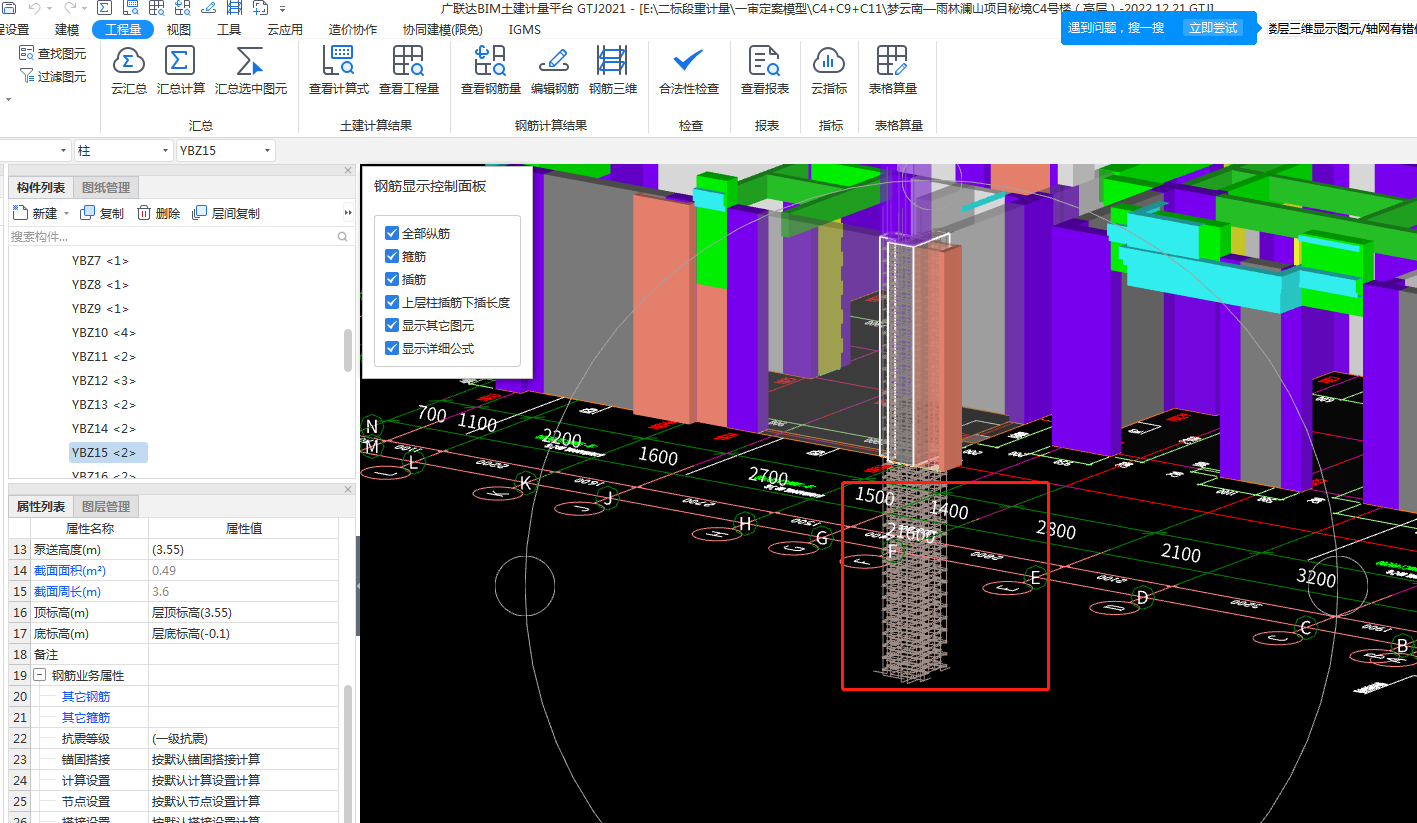1417x823 pixels.
Task: Open the 其它钢筋 property link
Action: [x=86, y=696]
